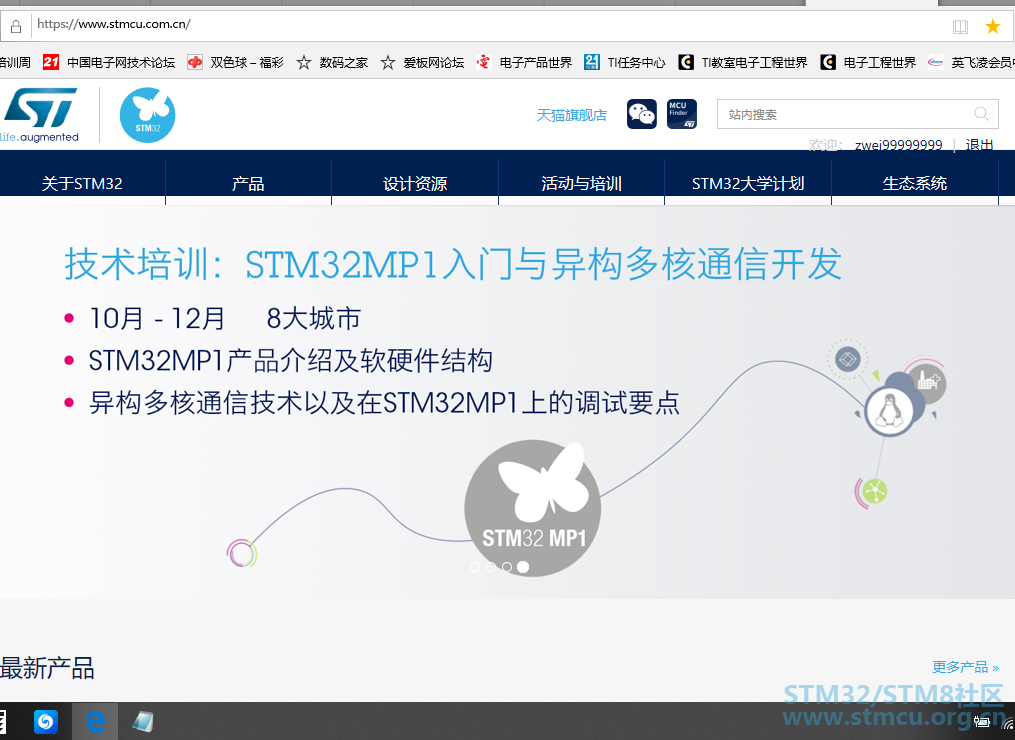The height and width of the screenshot is (740, 1015).
Task: Open the 生态系统 menu
Action: (x=915, y=183)
